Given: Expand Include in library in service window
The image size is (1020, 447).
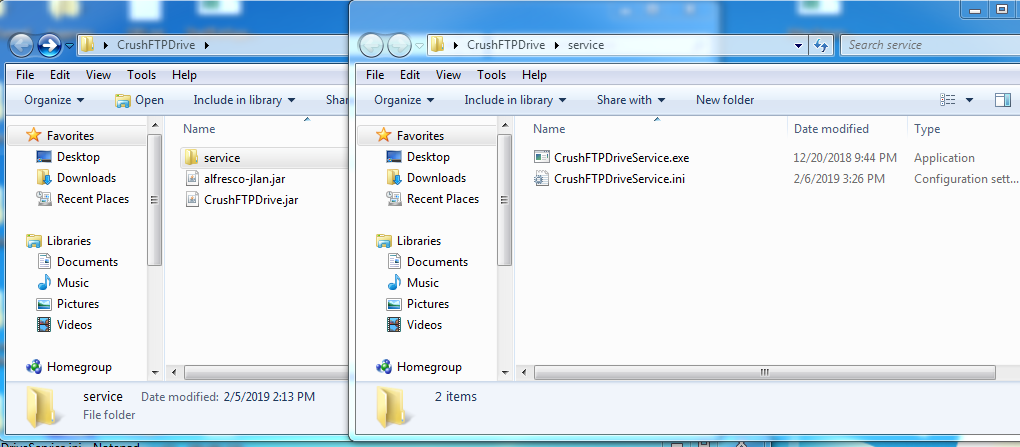Looking at the screenshot, I should click(515, 100).
